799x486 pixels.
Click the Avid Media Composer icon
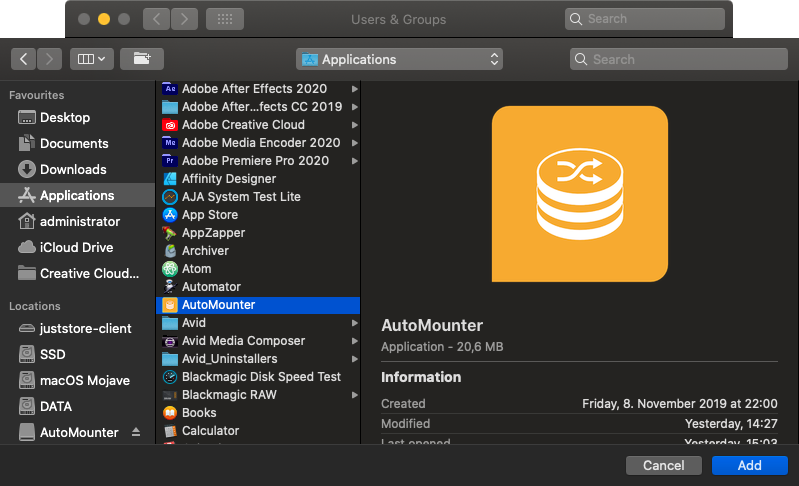point(170,341)
